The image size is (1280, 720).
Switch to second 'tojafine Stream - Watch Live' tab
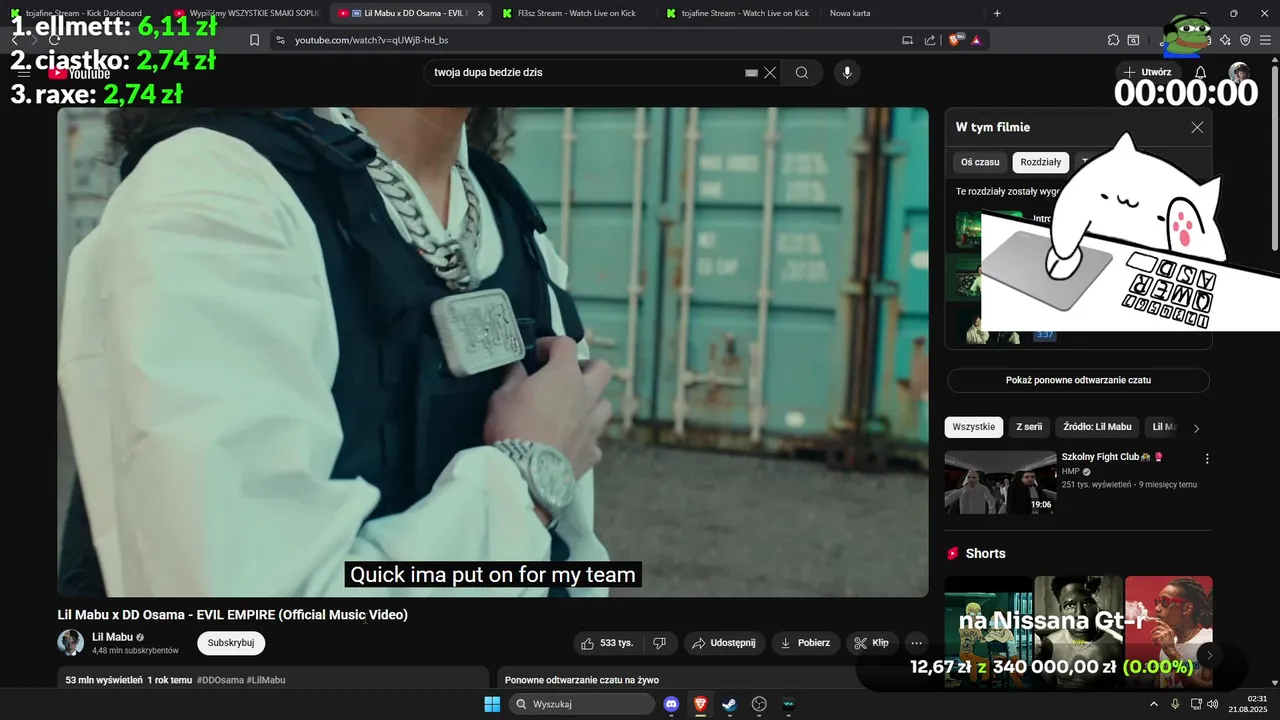738,13
